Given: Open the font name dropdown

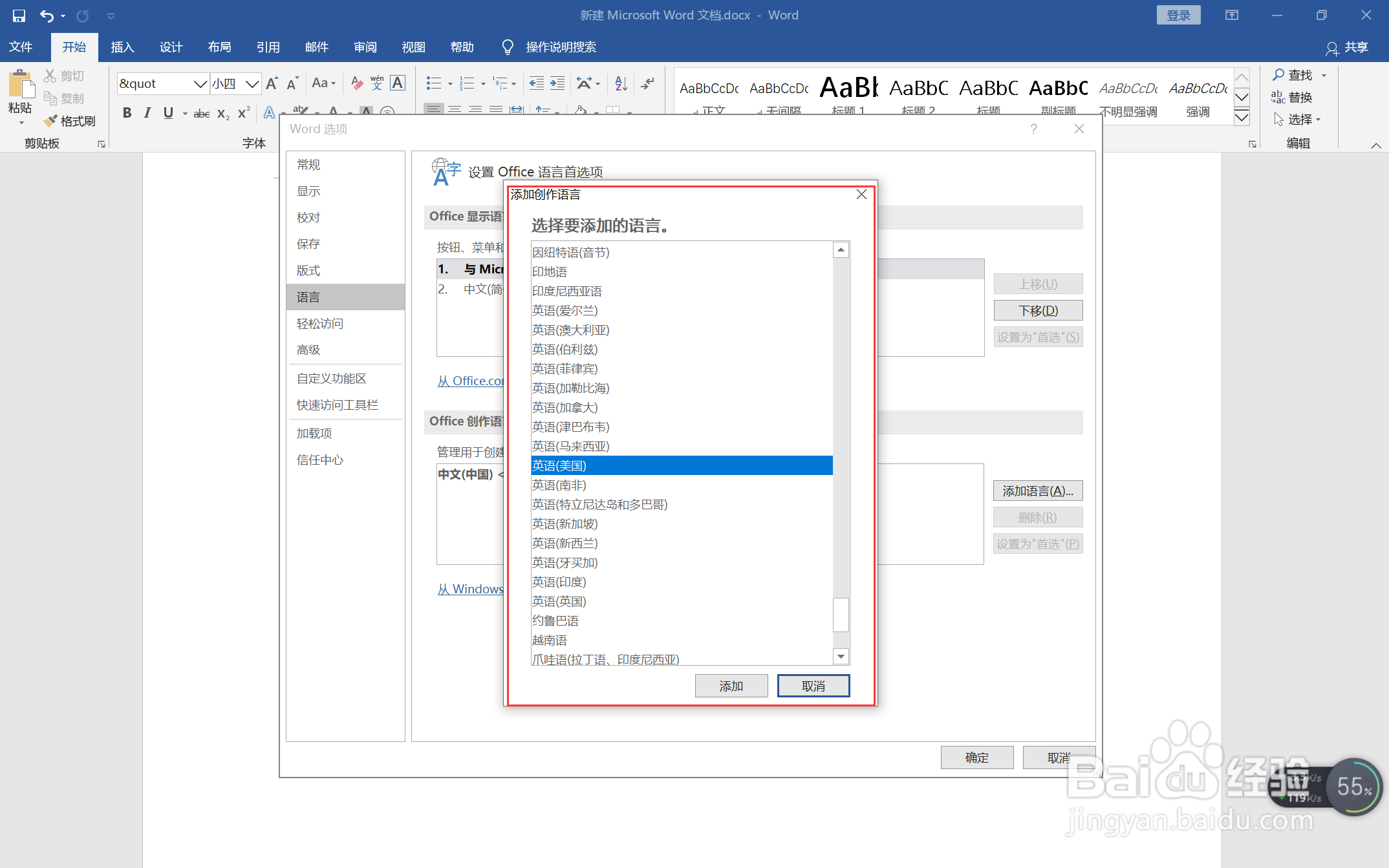Looking at the screenshot, I should pos(200,83).
